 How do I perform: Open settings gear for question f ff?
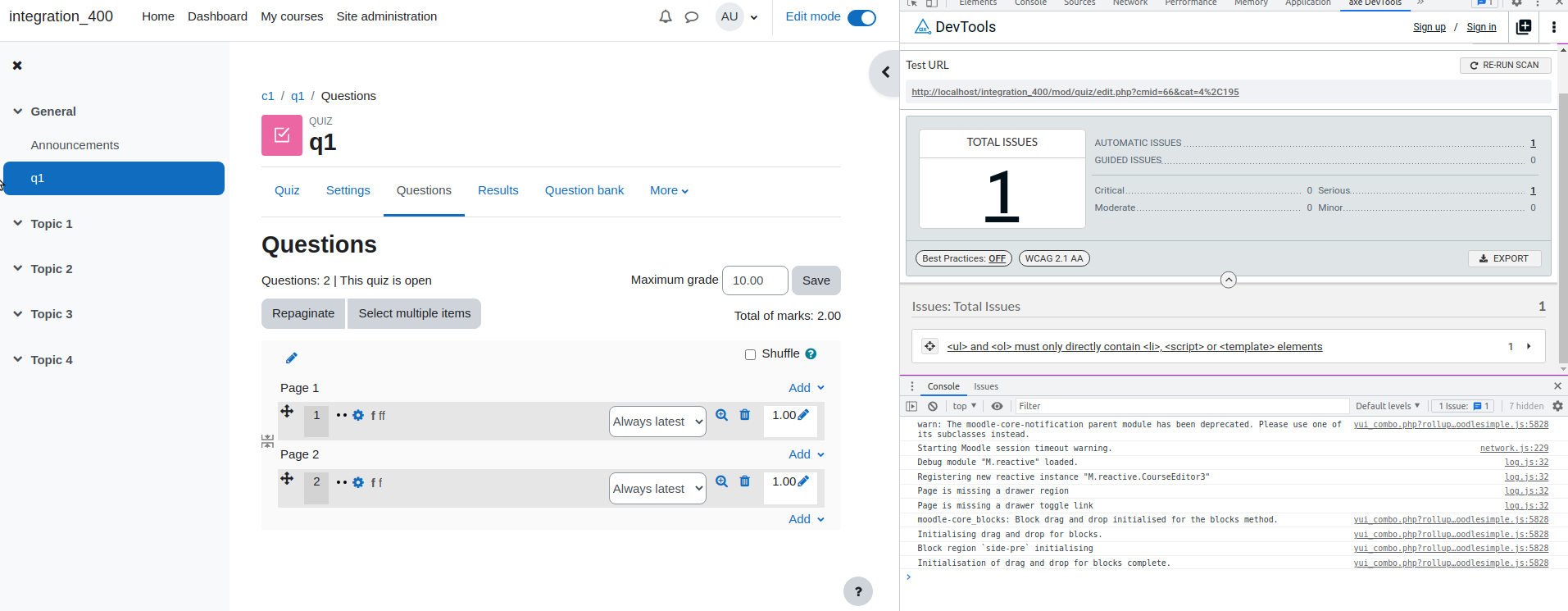[358, 416]
